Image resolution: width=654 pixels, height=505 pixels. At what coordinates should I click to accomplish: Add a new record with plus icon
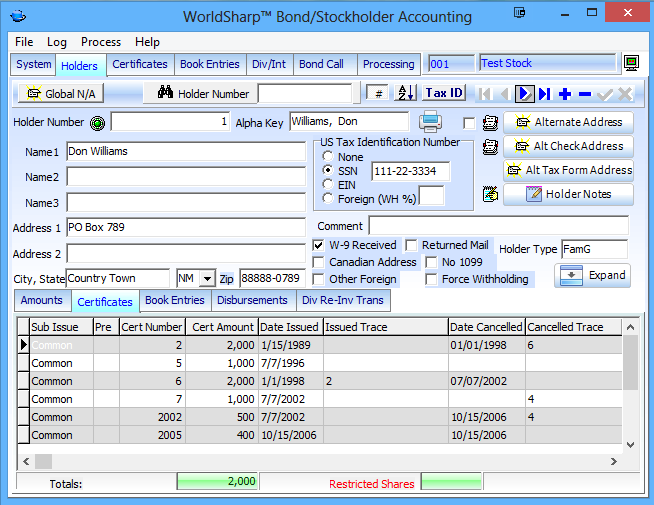click(565, 94)
